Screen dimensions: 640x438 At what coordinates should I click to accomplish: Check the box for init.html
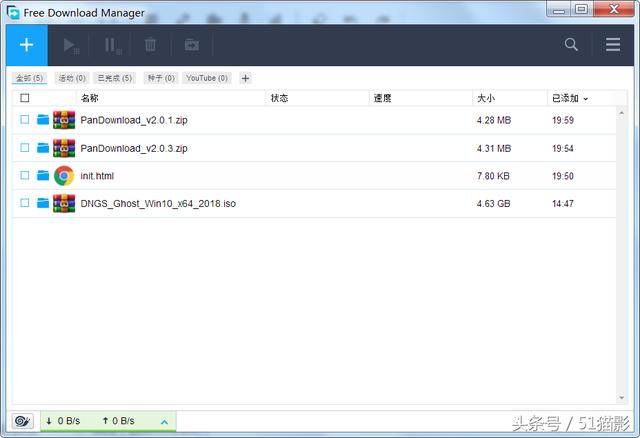coord(25,175)
